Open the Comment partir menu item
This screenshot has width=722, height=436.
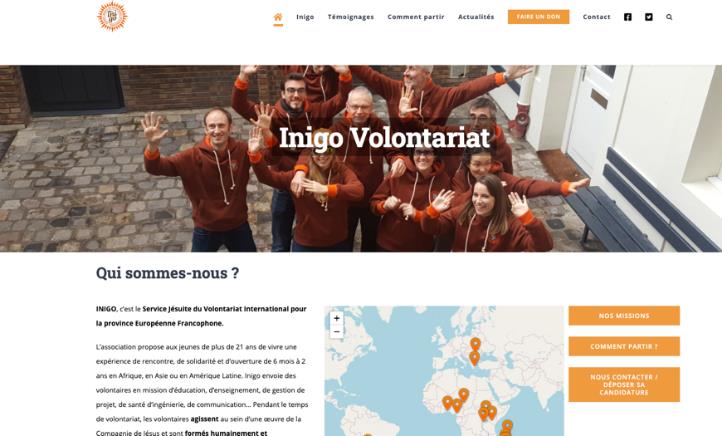(x=416, y=17)
